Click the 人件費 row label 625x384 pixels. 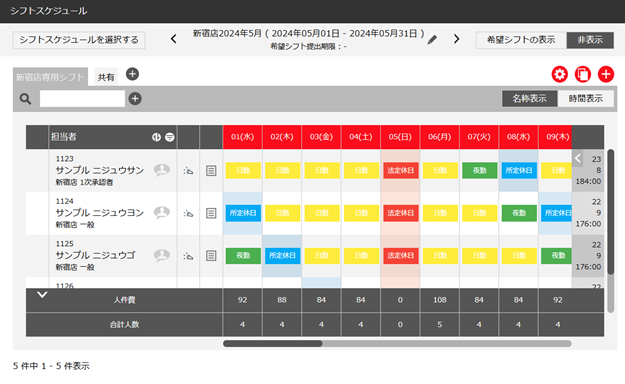(124, 300)
